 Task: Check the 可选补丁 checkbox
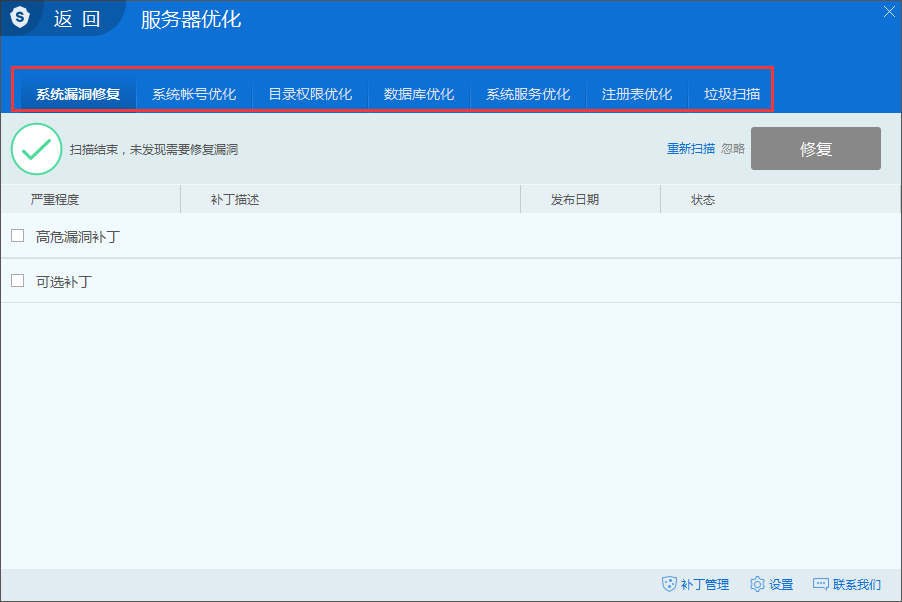click(x=17, y=281)
